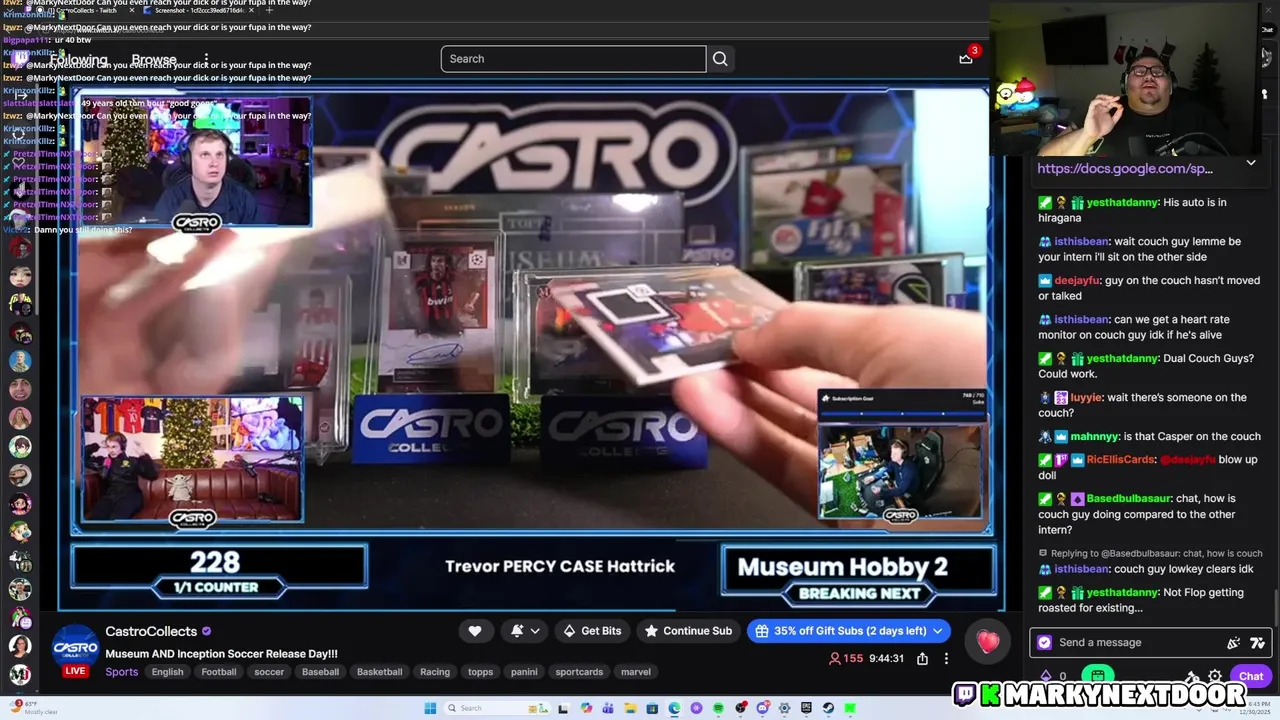
Task: Focus the Twitch search field
Action: [x=573, y=59]
